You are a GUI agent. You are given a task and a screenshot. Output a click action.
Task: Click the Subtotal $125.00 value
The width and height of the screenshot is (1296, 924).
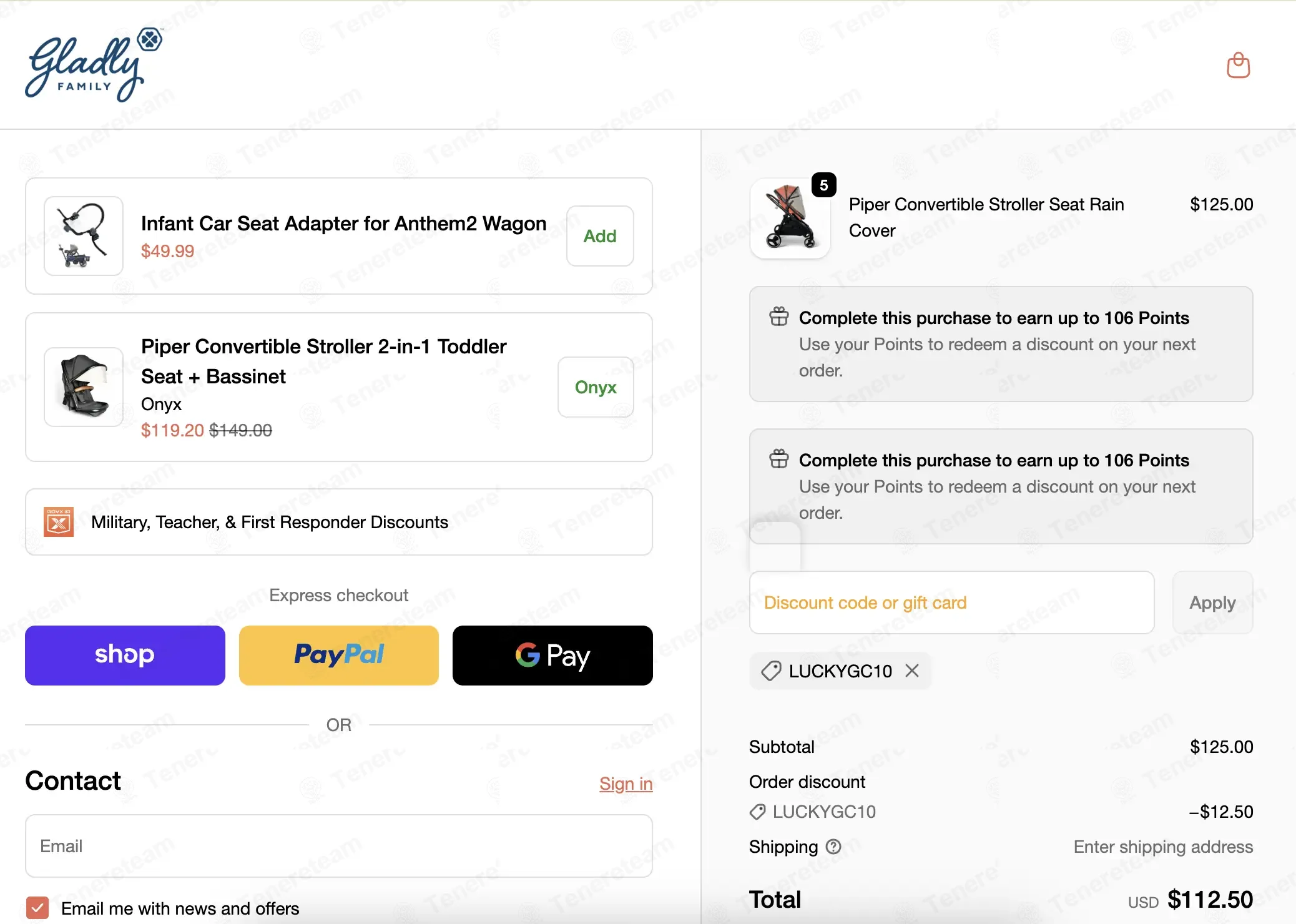[x=1221, y=747]
